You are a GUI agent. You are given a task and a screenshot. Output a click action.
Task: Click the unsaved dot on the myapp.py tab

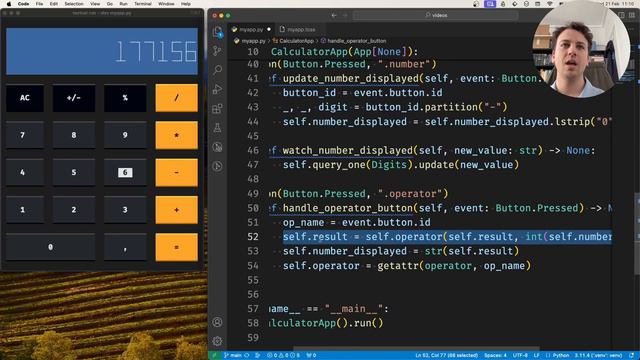point(269,29)
